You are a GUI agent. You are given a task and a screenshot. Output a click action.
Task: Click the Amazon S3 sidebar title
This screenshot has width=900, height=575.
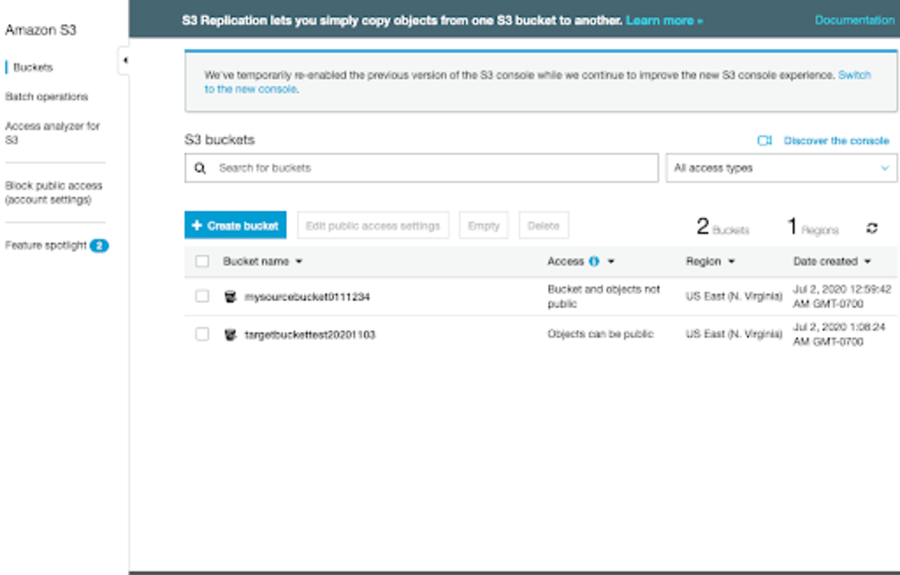tap(41, 30)
